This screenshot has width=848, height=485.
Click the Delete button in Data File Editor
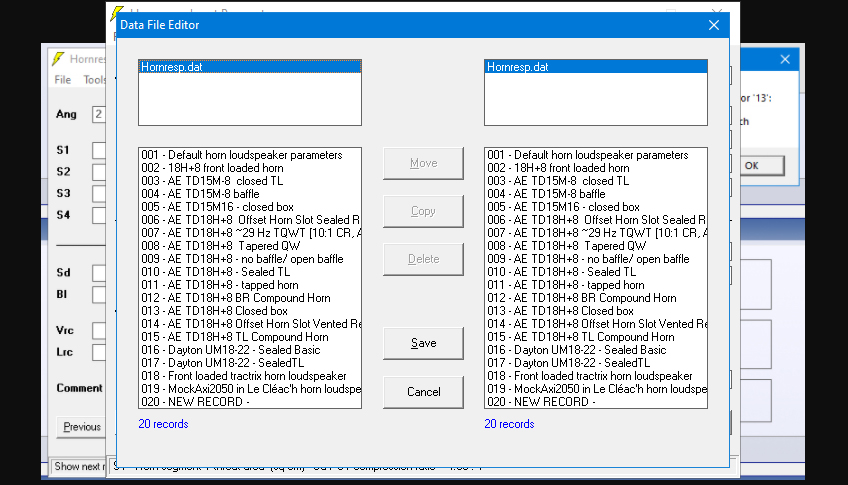pos(423,259)
